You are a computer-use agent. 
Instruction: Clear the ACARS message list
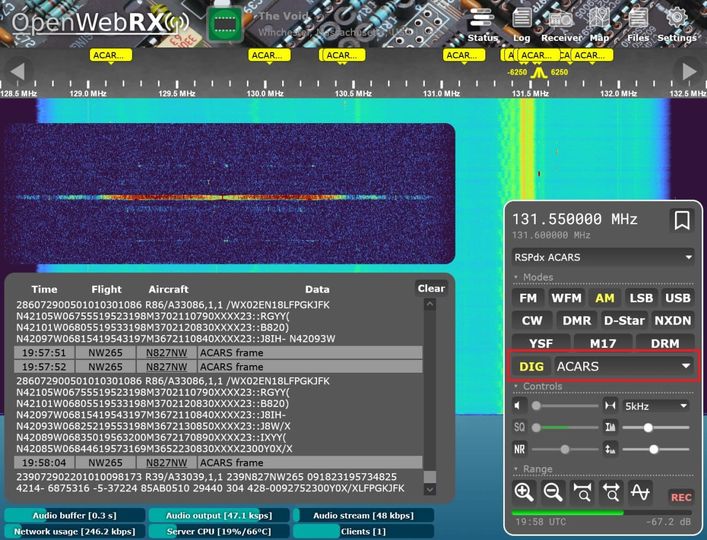[431, 289]
